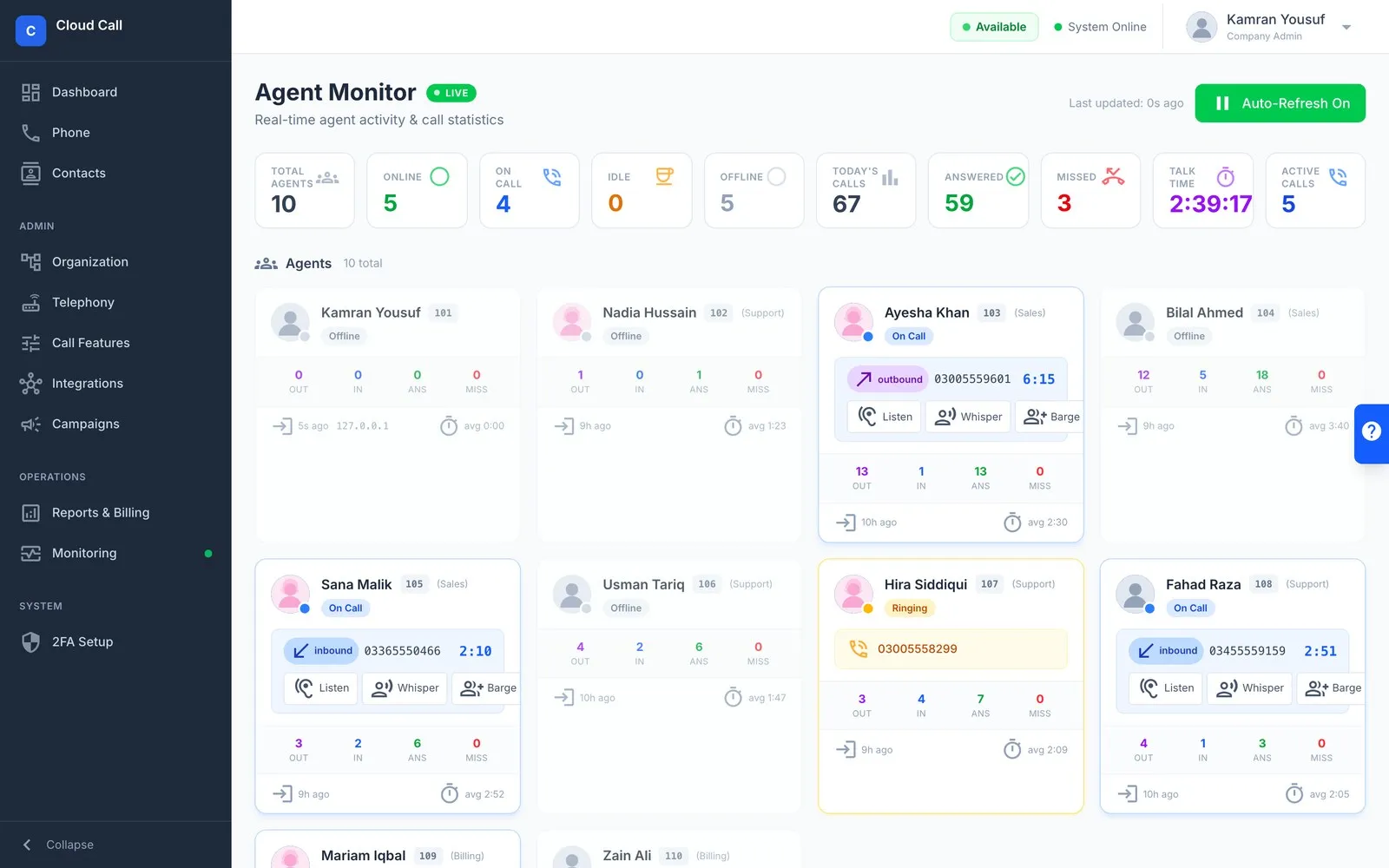Viewport: 1389px width, 868px height.
Task: Toggle Auto-Refresh On button
Action: click(x=1280, y=103)
